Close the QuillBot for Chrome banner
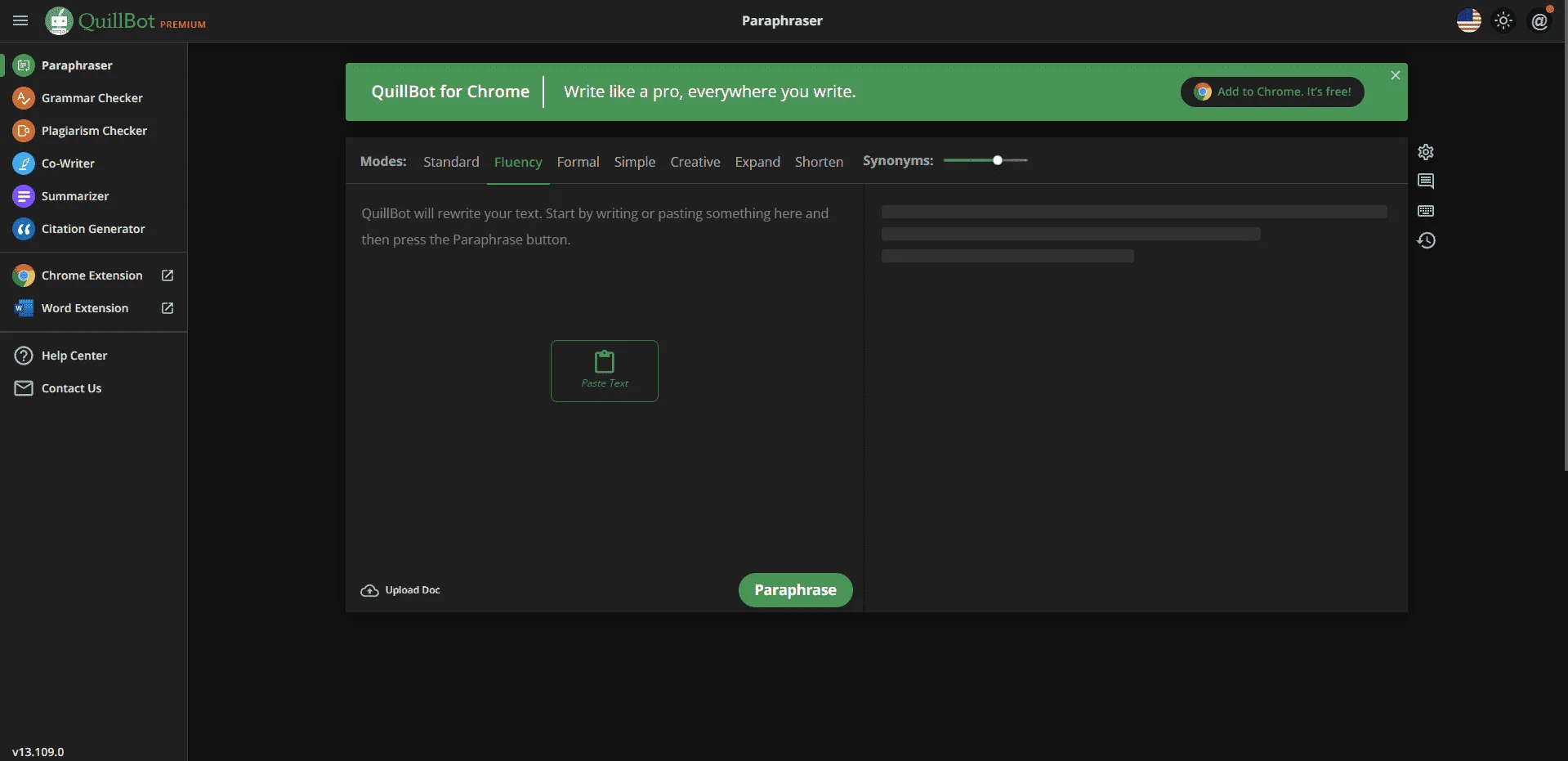The height and width of the screenshot is (761, 1568). coord(1396,75)
